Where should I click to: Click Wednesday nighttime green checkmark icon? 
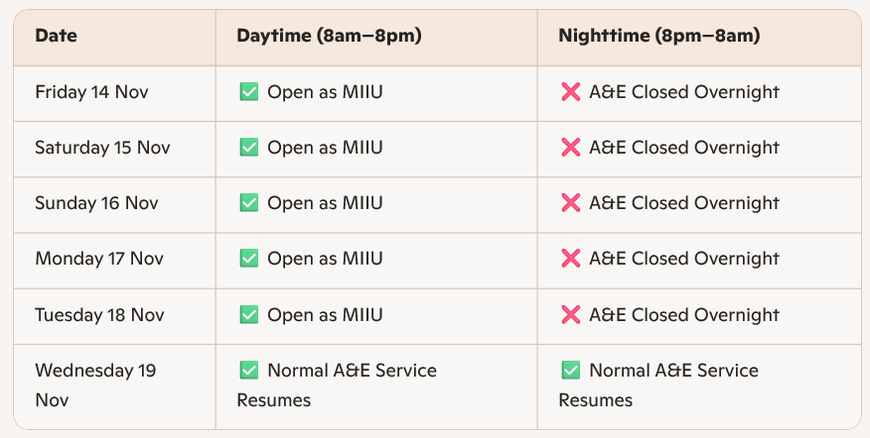[571, 370]
